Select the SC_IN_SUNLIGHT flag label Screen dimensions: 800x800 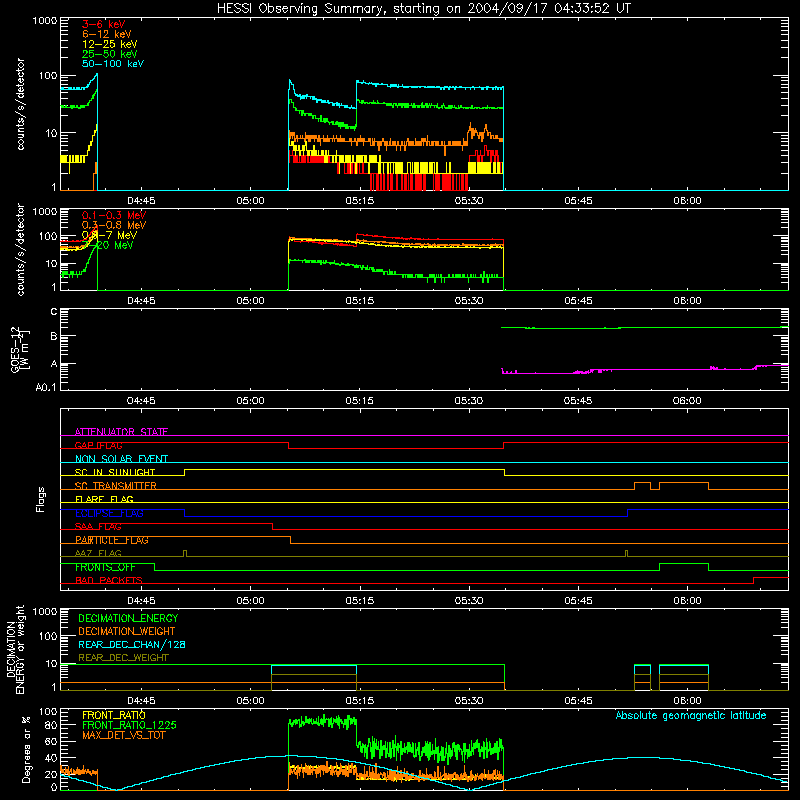point(115,472)
